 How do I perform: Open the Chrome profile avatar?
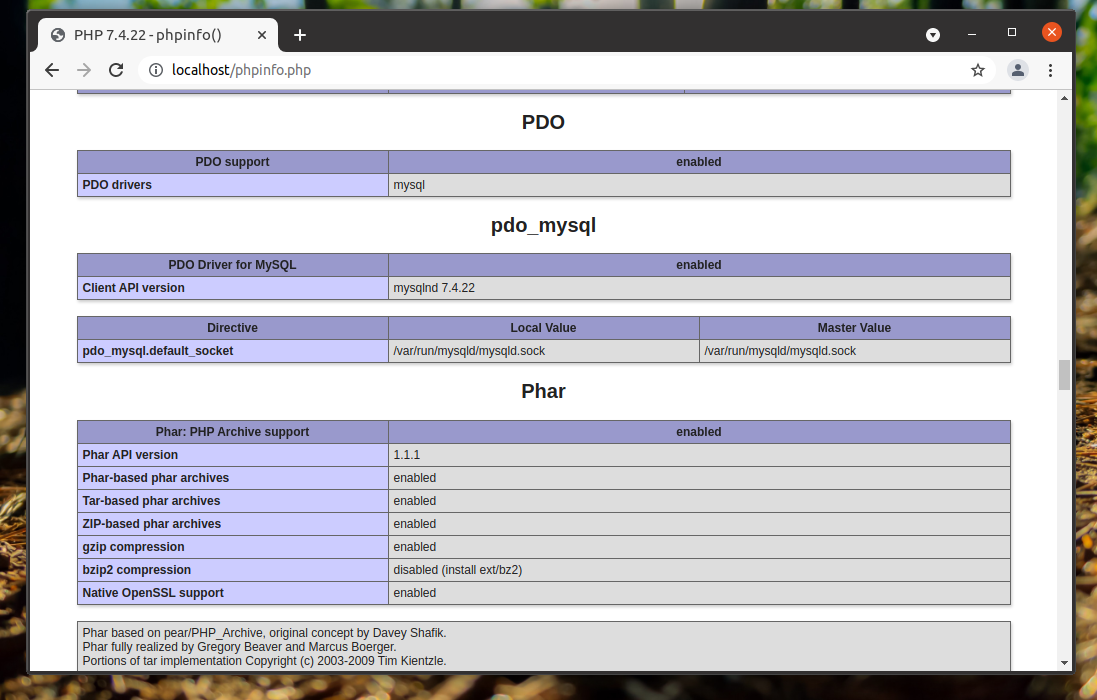[x=1017, y=70]
